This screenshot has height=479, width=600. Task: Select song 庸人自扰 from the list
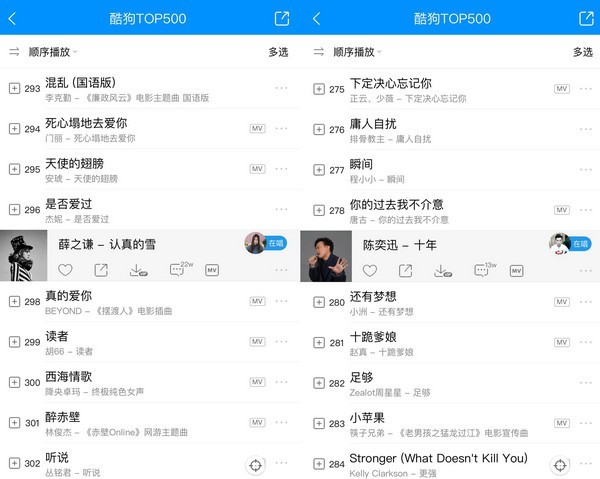[x=450, y=130]
